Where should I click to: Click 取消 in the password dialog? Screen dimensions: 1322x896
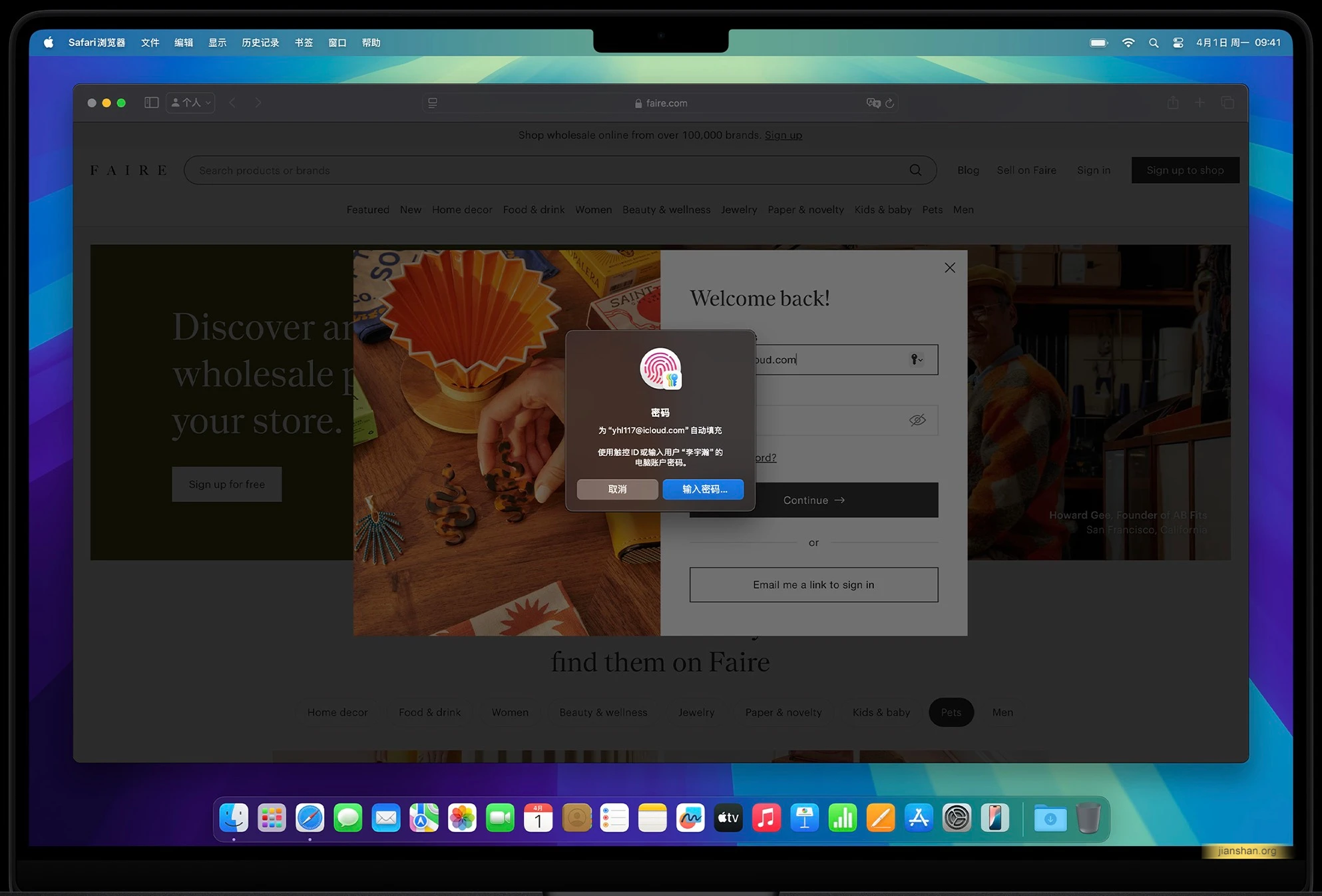[x=617, y=489]
